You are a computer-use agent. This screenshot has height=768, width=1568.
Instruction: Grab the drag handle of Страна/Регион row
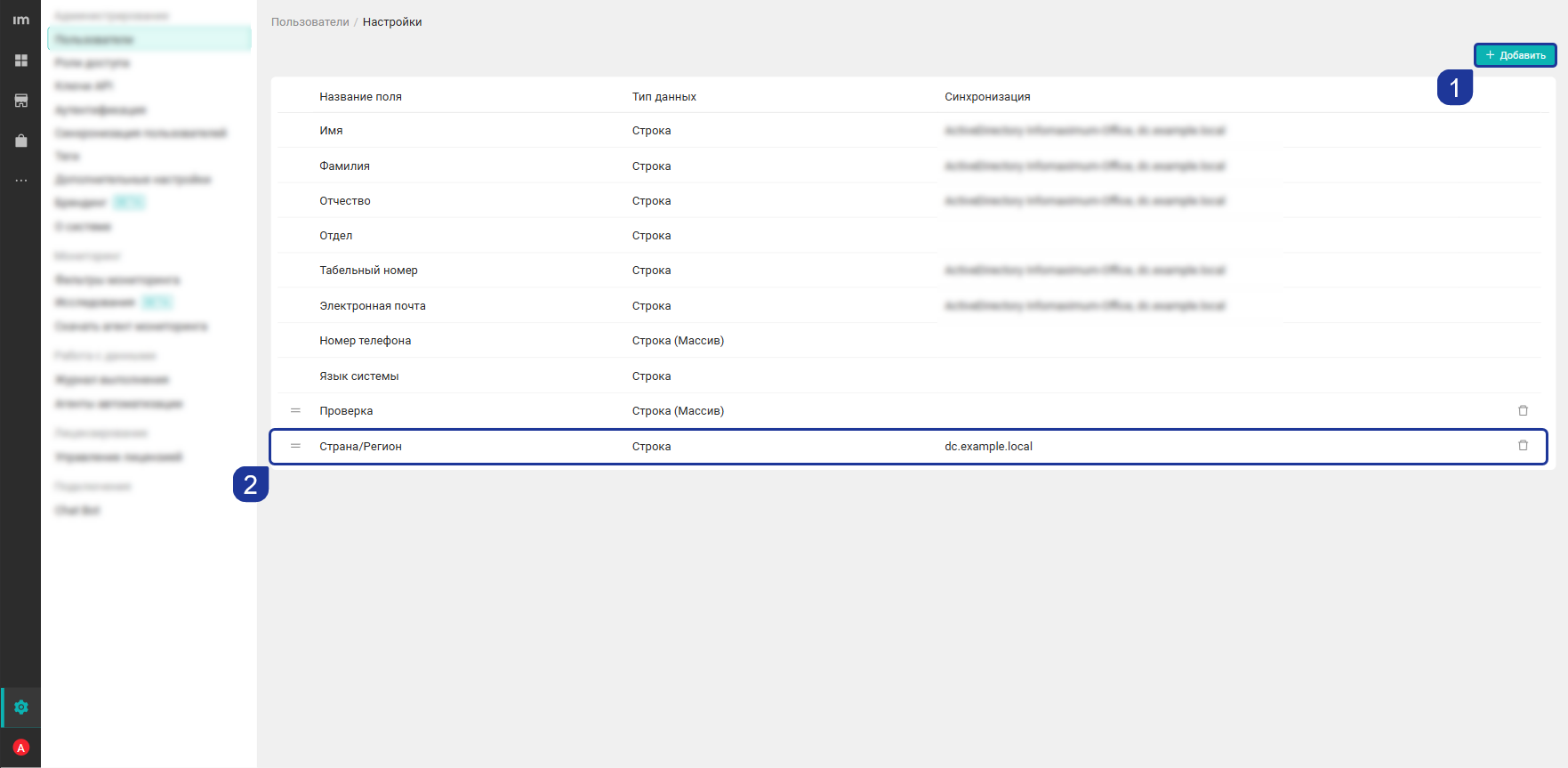pyautogui.click(x=295, y=446)
